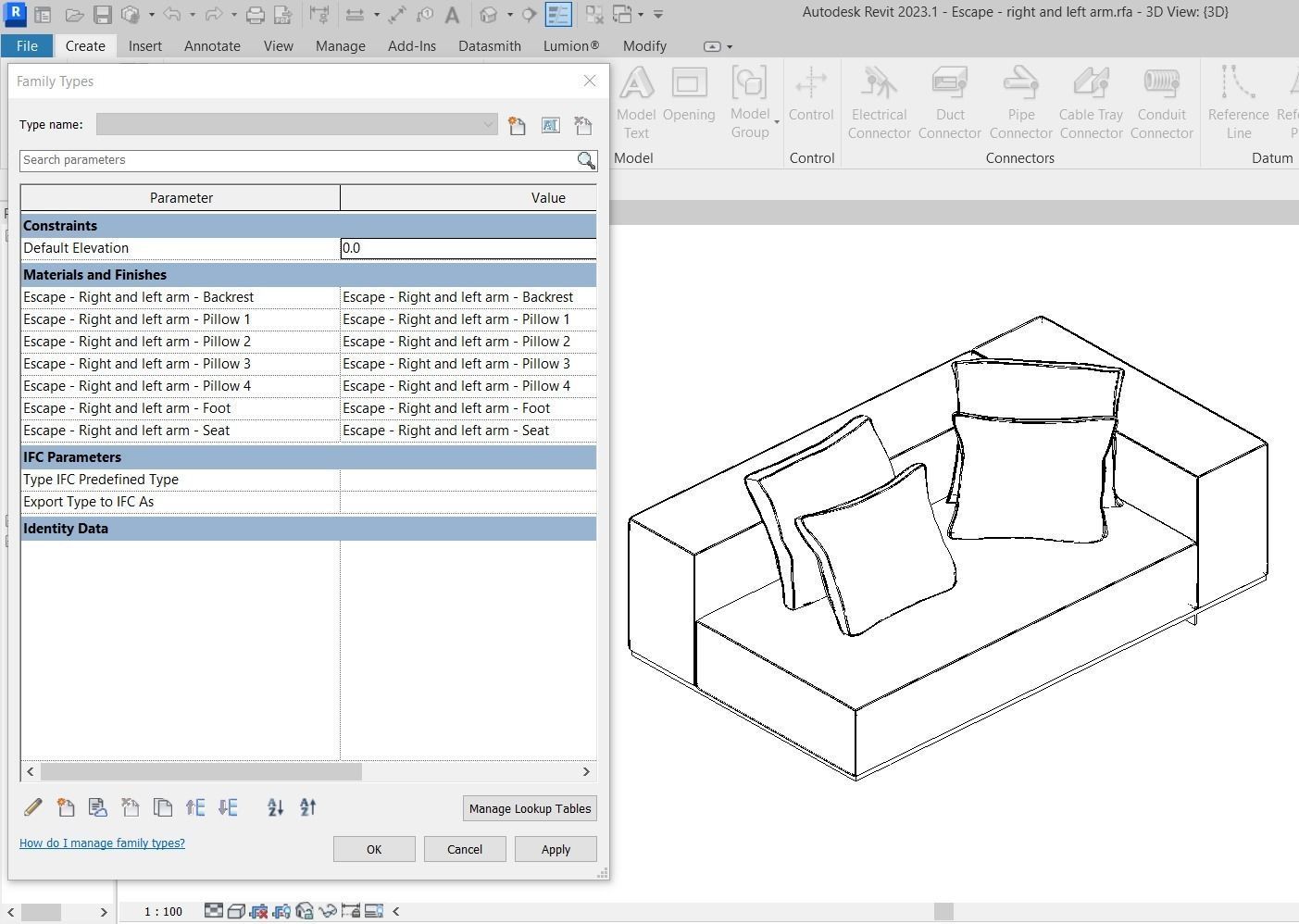Click the Delete Type icon beside Type name
The width and height of the screenshot is (1299, 924).
(583, 125)
